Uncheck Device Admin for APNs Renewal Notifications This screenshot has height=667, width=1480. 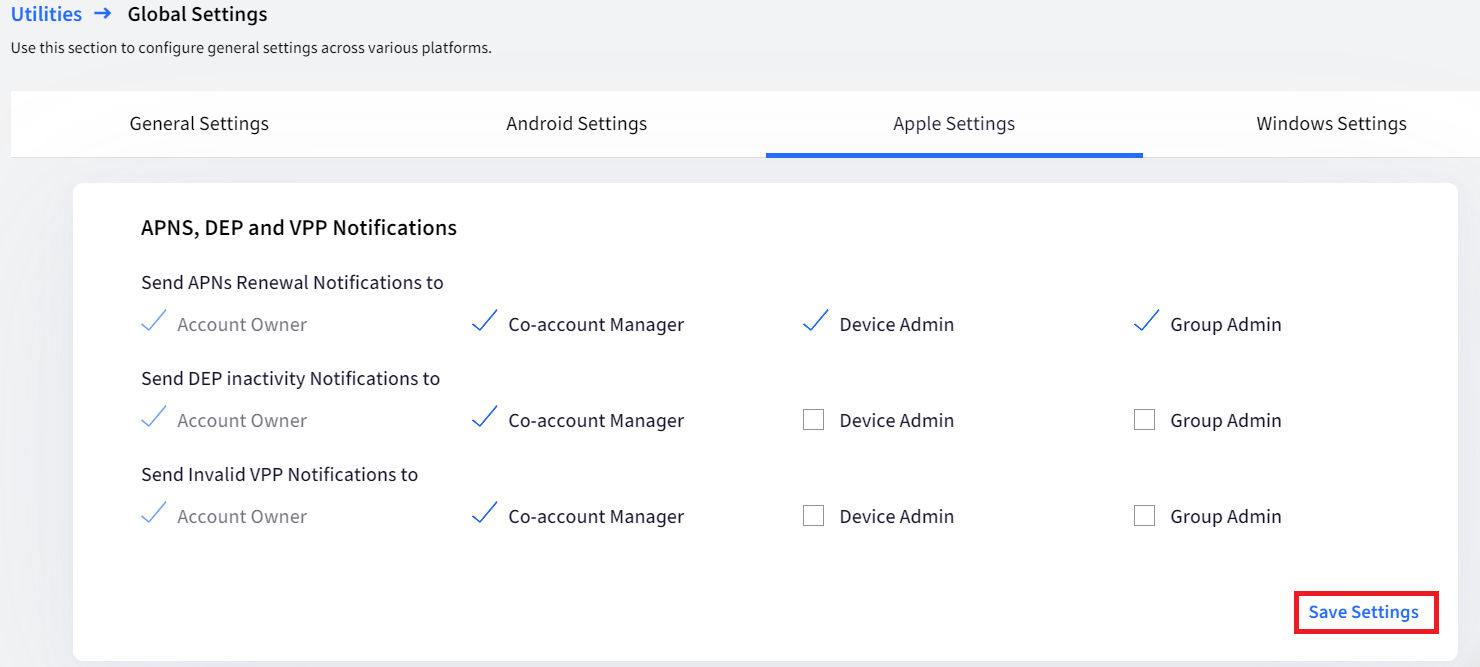coord(815,322)
